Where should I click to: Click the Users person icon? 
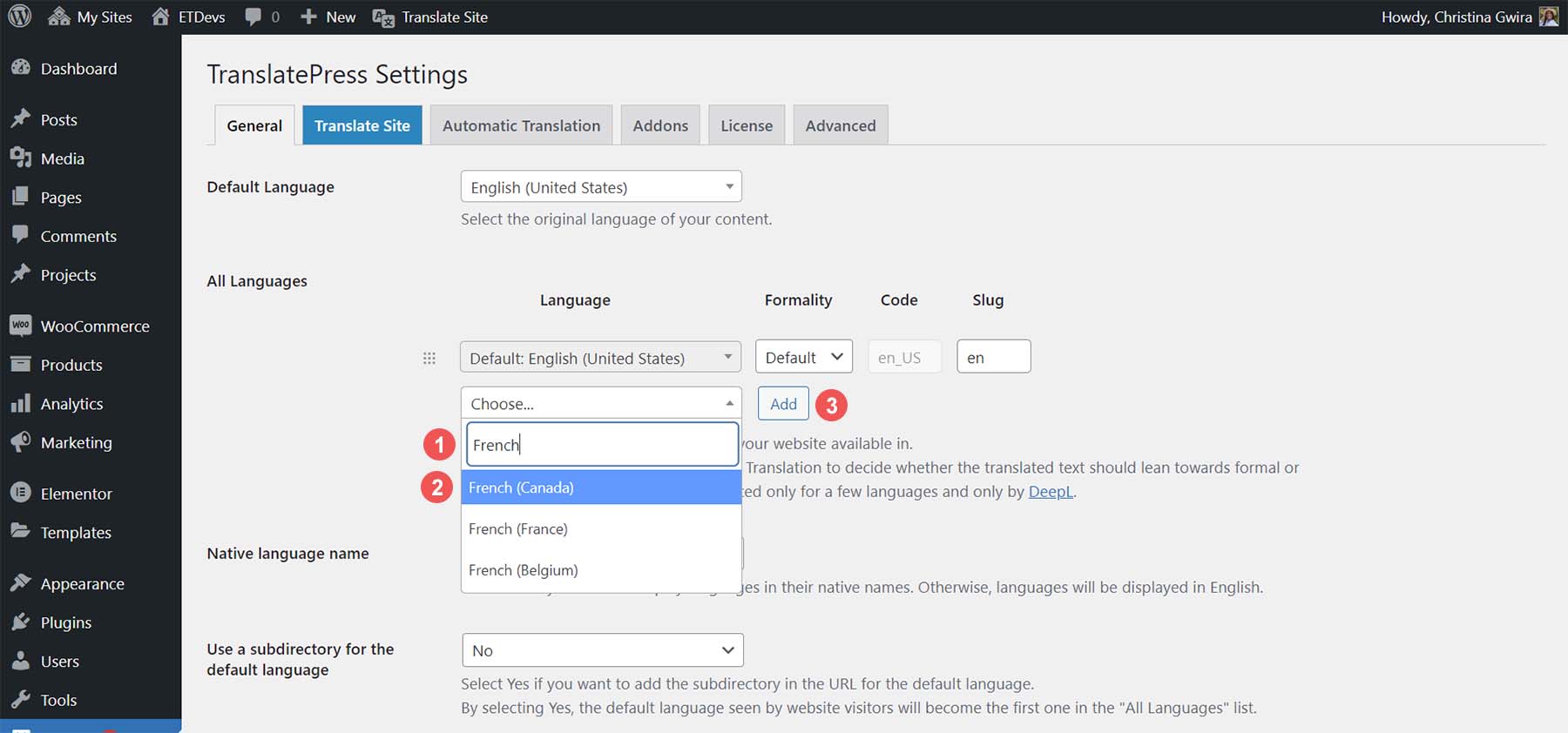pos(21,661)
